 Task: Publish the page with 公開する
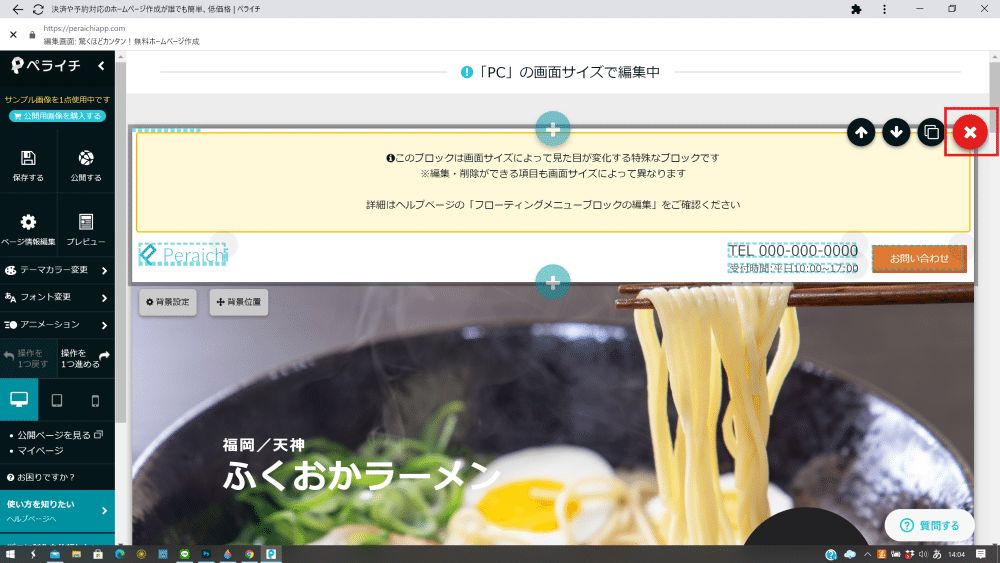86,166
